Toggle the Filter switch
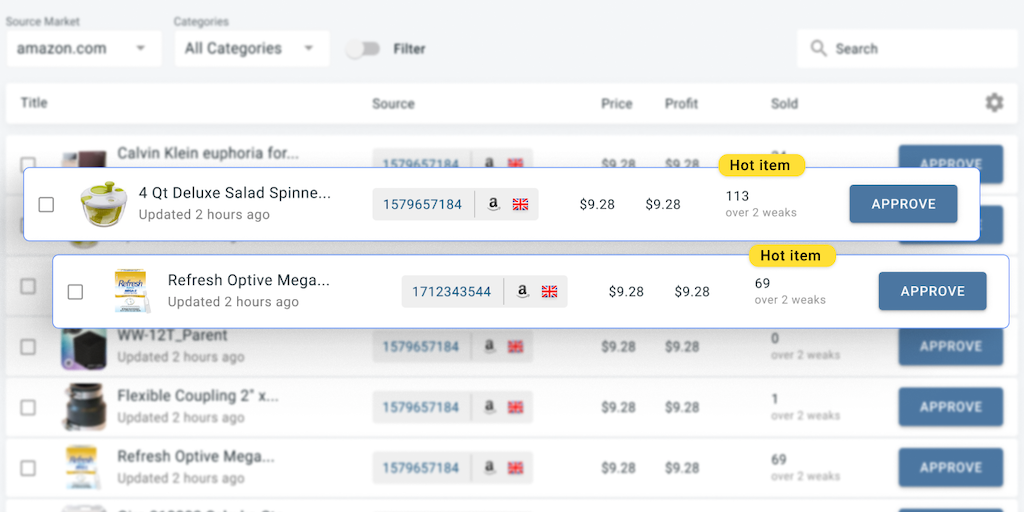This screenshot has width=1024, height=512. [x=363, y=48]
